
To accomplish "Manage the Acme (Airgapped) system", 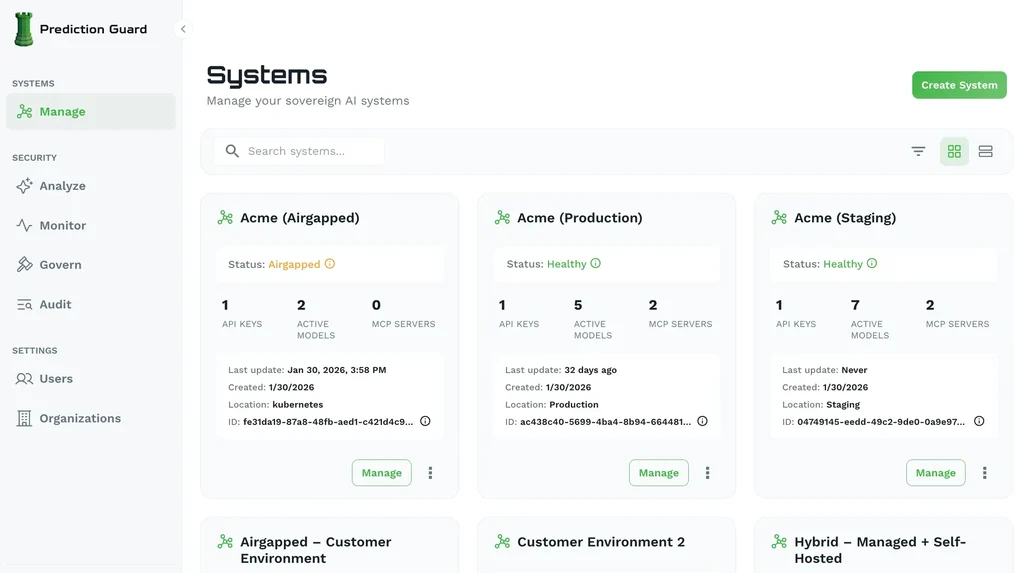I will (x=381, y=472).
